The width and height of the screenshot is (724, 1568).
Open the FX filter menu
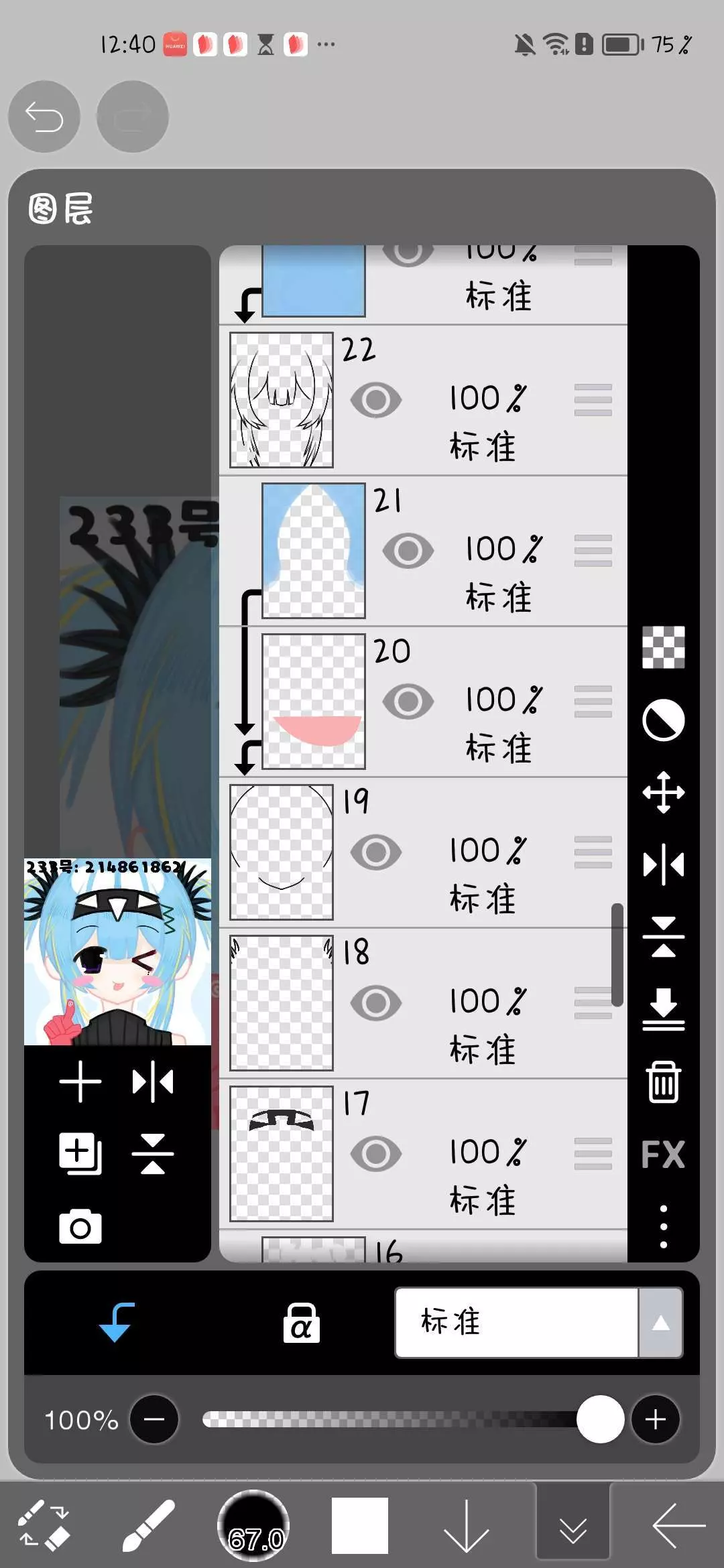tap(663, 1154)
